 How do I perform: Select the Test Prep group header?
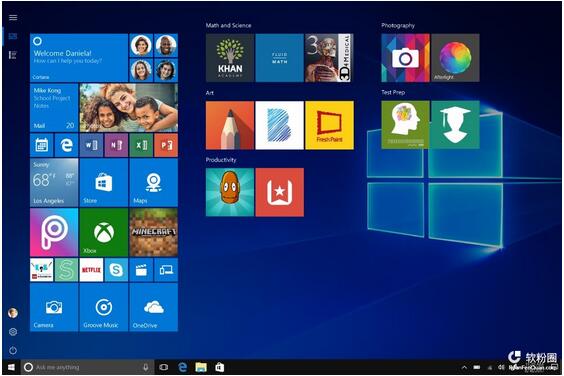(x=393, y=92)
